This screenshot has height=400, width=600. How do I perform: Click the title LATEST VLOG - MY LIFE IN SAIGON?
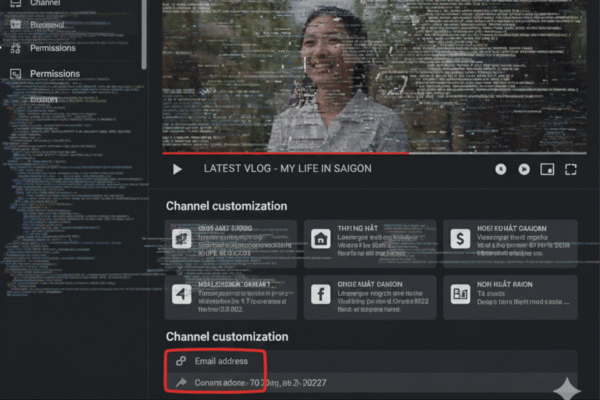pos(287,169)
